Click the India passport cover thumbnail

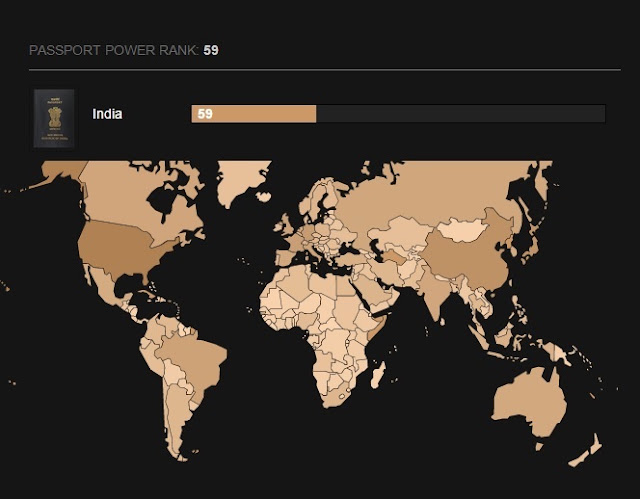click(54, 118)
